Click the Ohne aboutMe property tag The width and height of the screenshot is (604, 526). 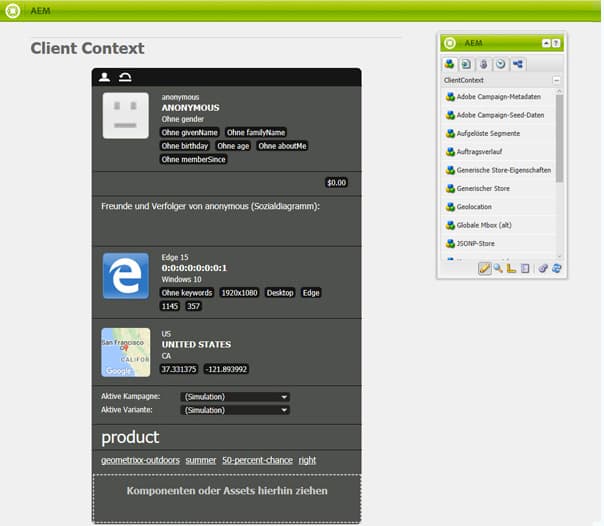(x=282, y=146)
